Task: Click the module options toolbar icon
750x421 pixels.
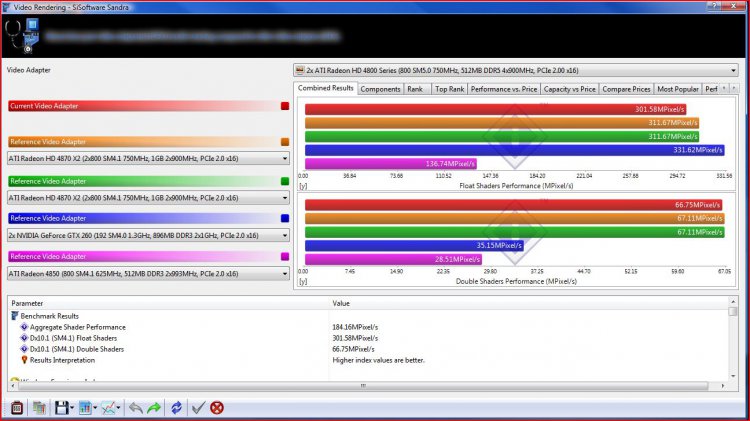Action: [x=17, y=408]
